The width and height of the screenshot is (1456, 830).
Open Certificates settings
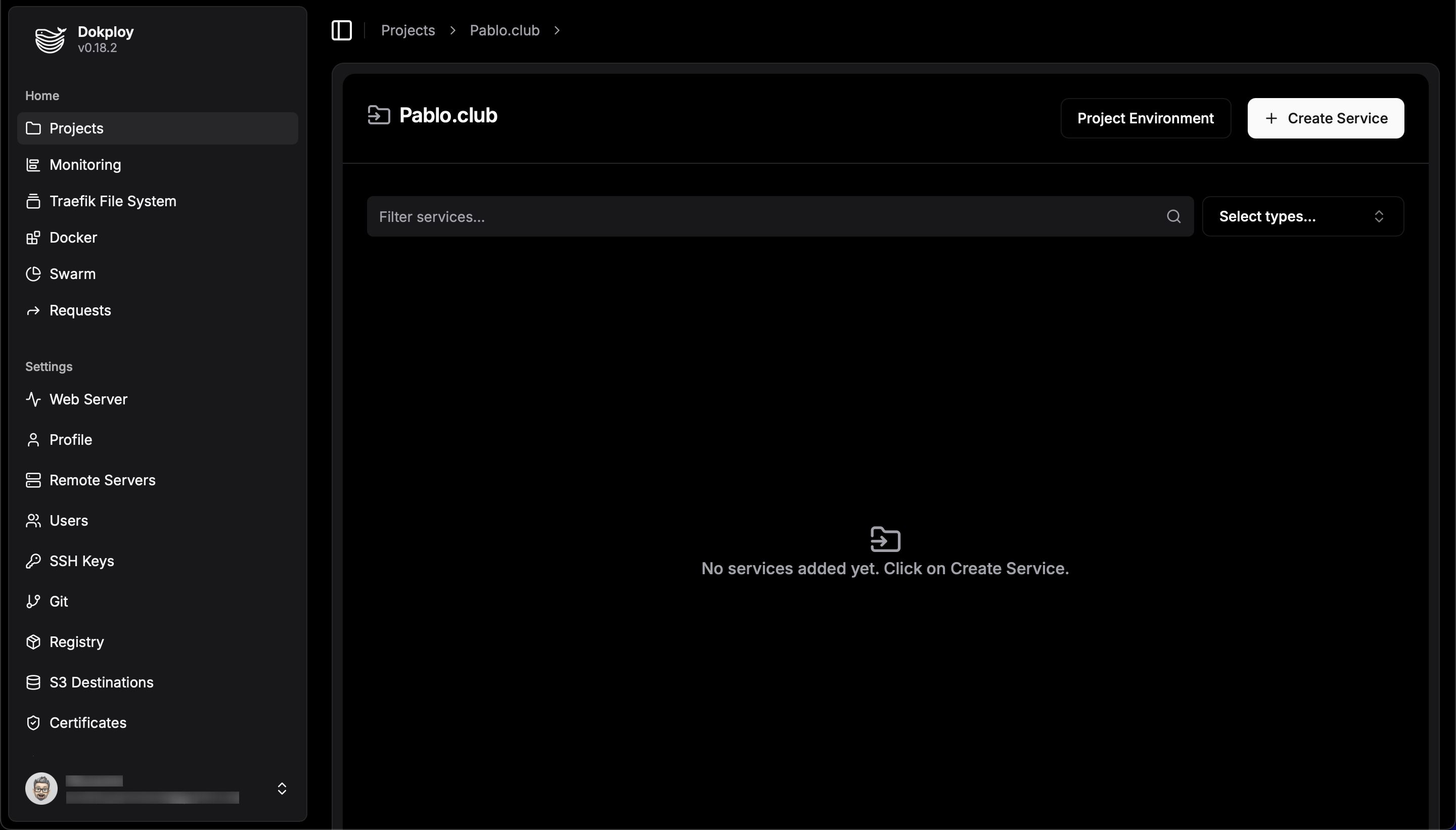click(157, 723)
